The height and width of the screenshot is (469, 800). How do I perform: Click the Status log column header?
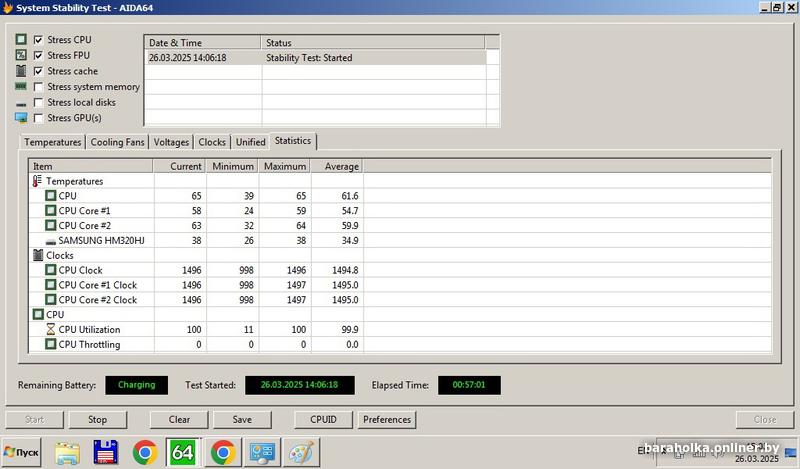(x=373, y=43)
